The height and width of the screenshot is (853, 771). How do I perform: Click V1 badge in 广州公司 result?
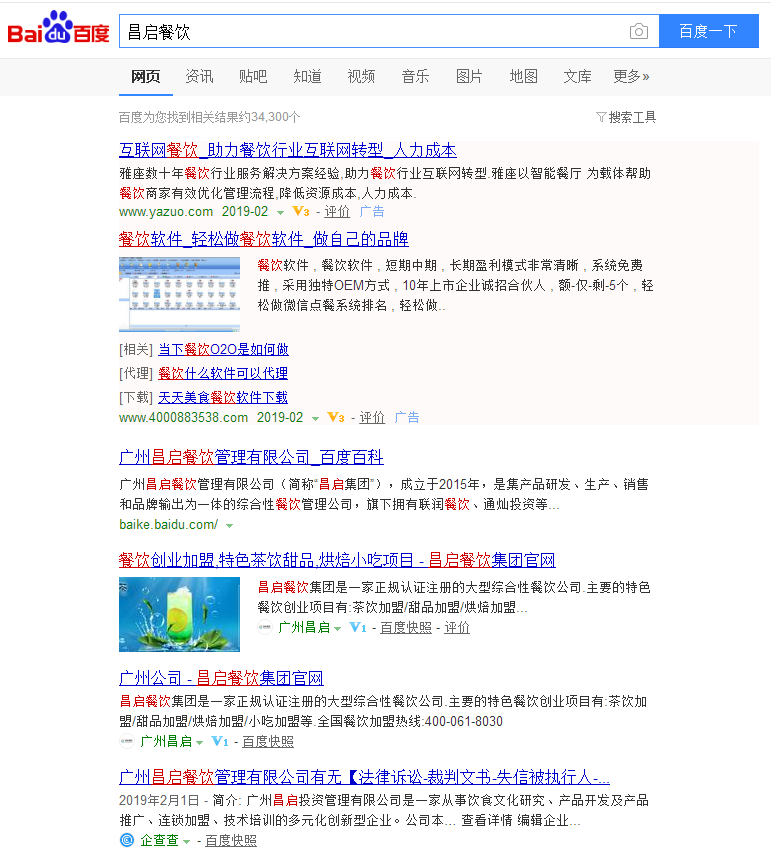click(220, 741)
